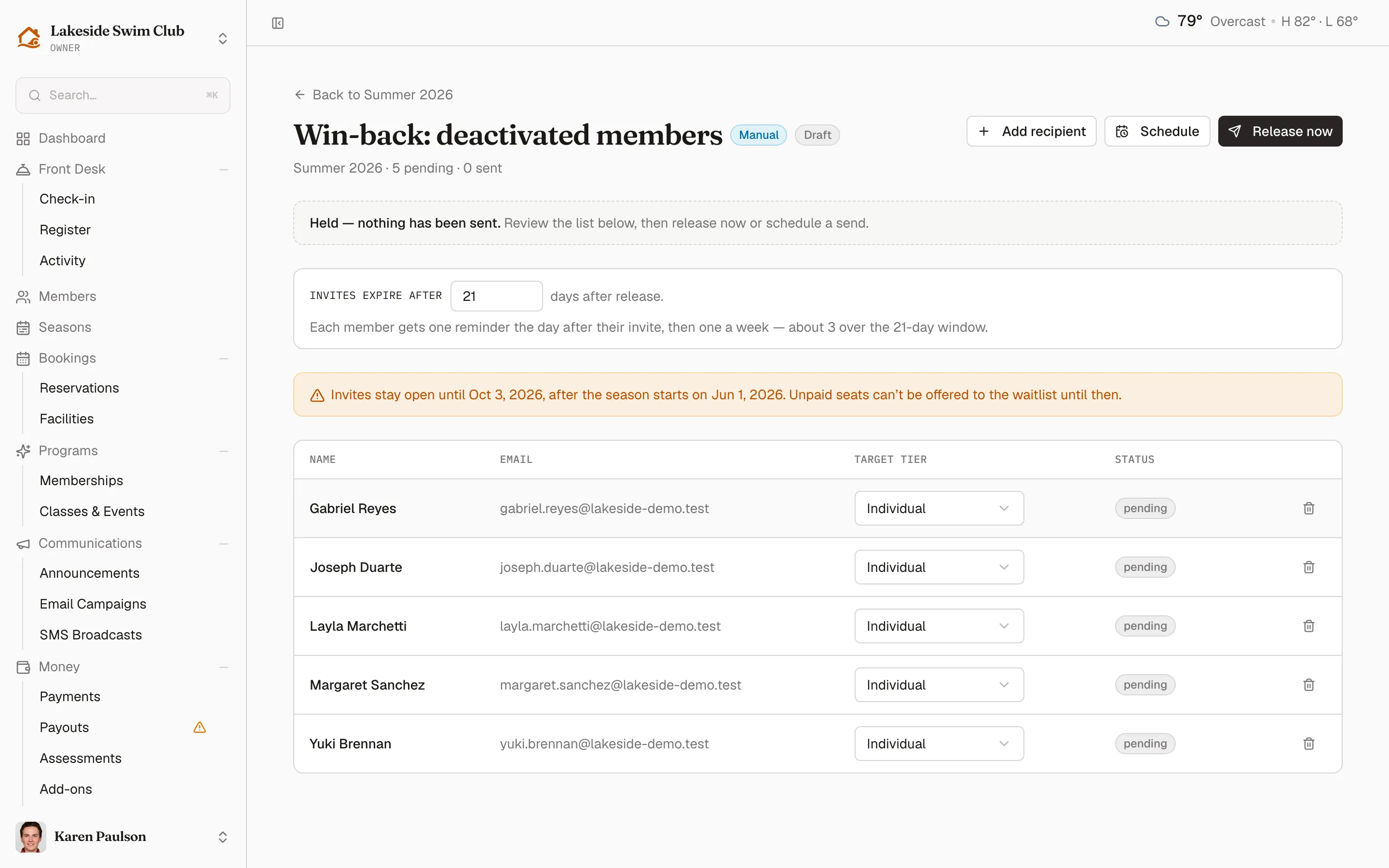1389x868 pixels.
Task: Navigate to Reservations
Action: click(79, 388)
